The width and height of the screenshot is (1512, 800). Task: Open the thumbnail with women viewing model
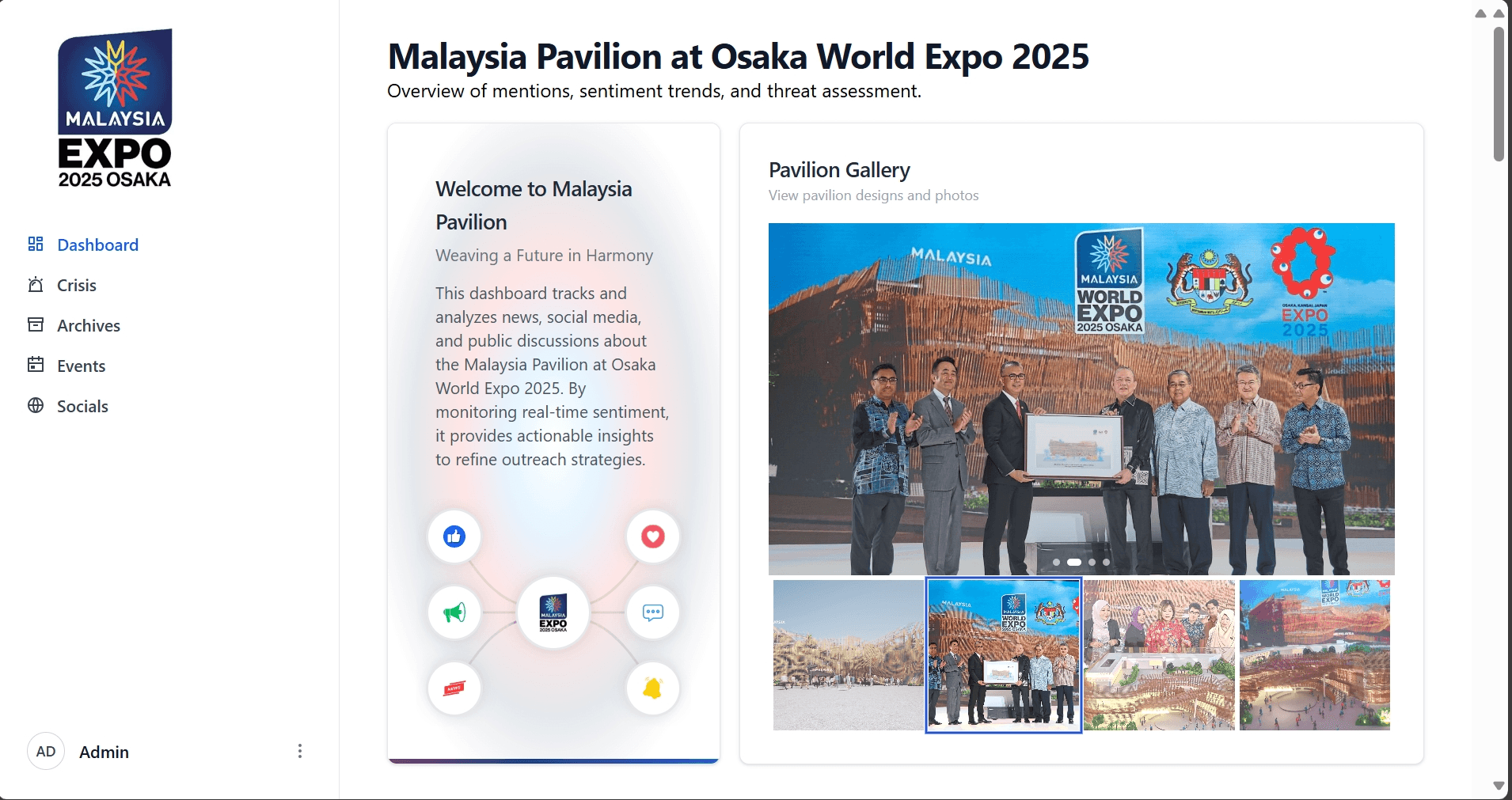point(1159,655)
